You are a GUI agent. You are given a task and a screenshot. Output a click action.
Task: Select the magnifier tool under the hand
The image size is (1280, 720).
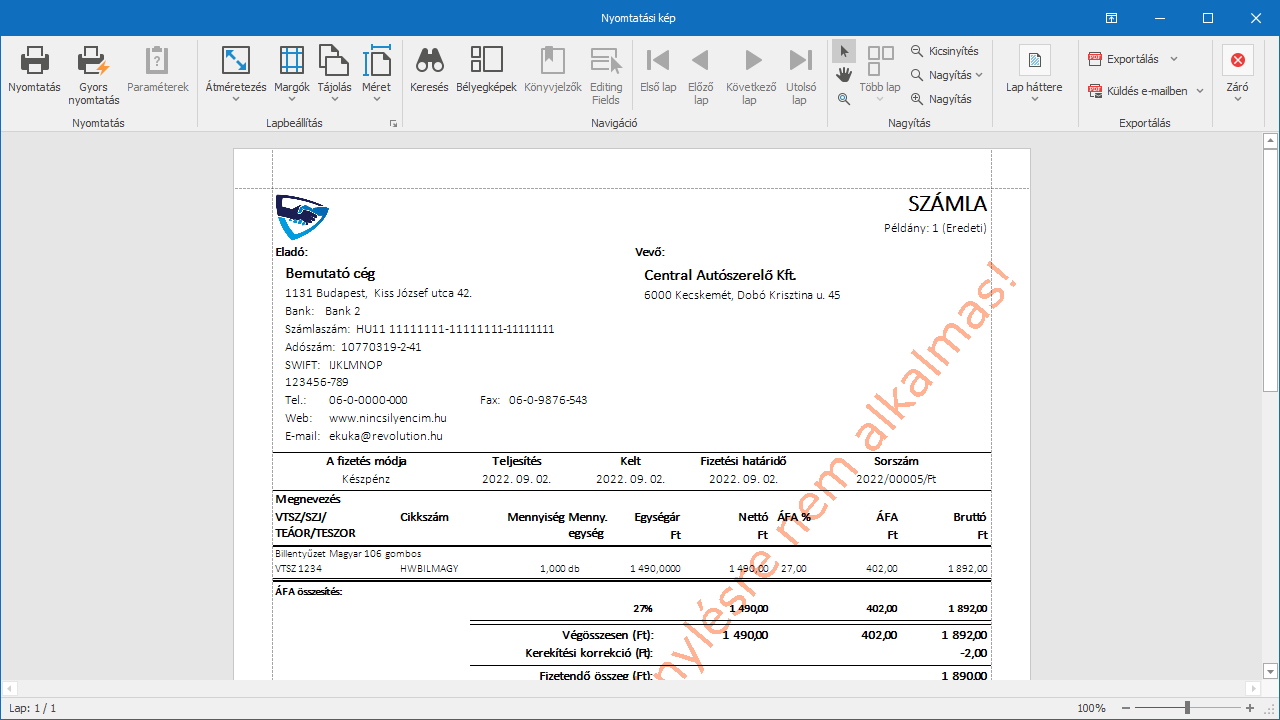pyautogui.click(x=844, y=99)
